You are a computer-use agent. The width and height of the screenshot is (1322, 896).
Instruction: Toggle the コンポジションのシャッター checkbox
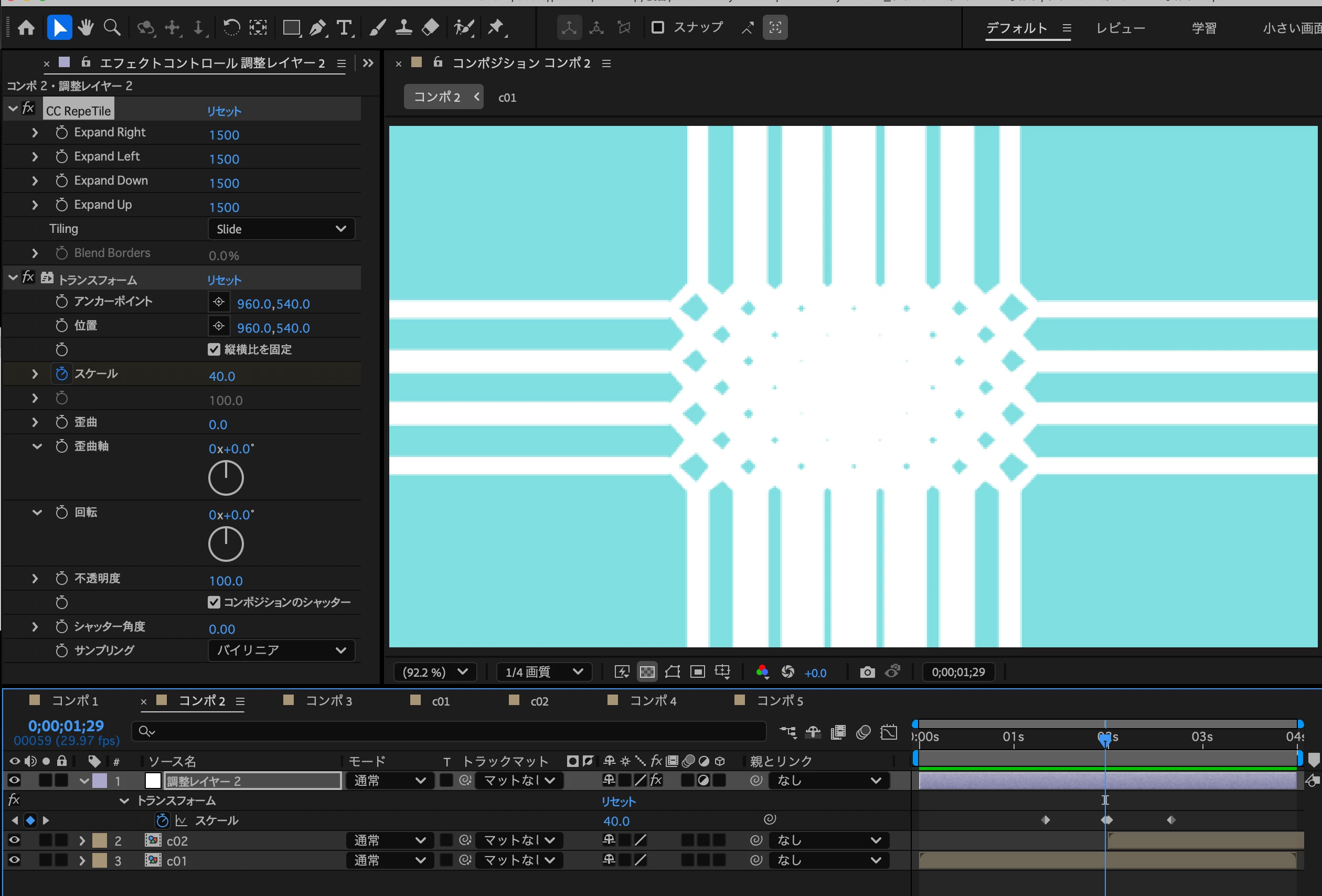click(x=214, y=602)
